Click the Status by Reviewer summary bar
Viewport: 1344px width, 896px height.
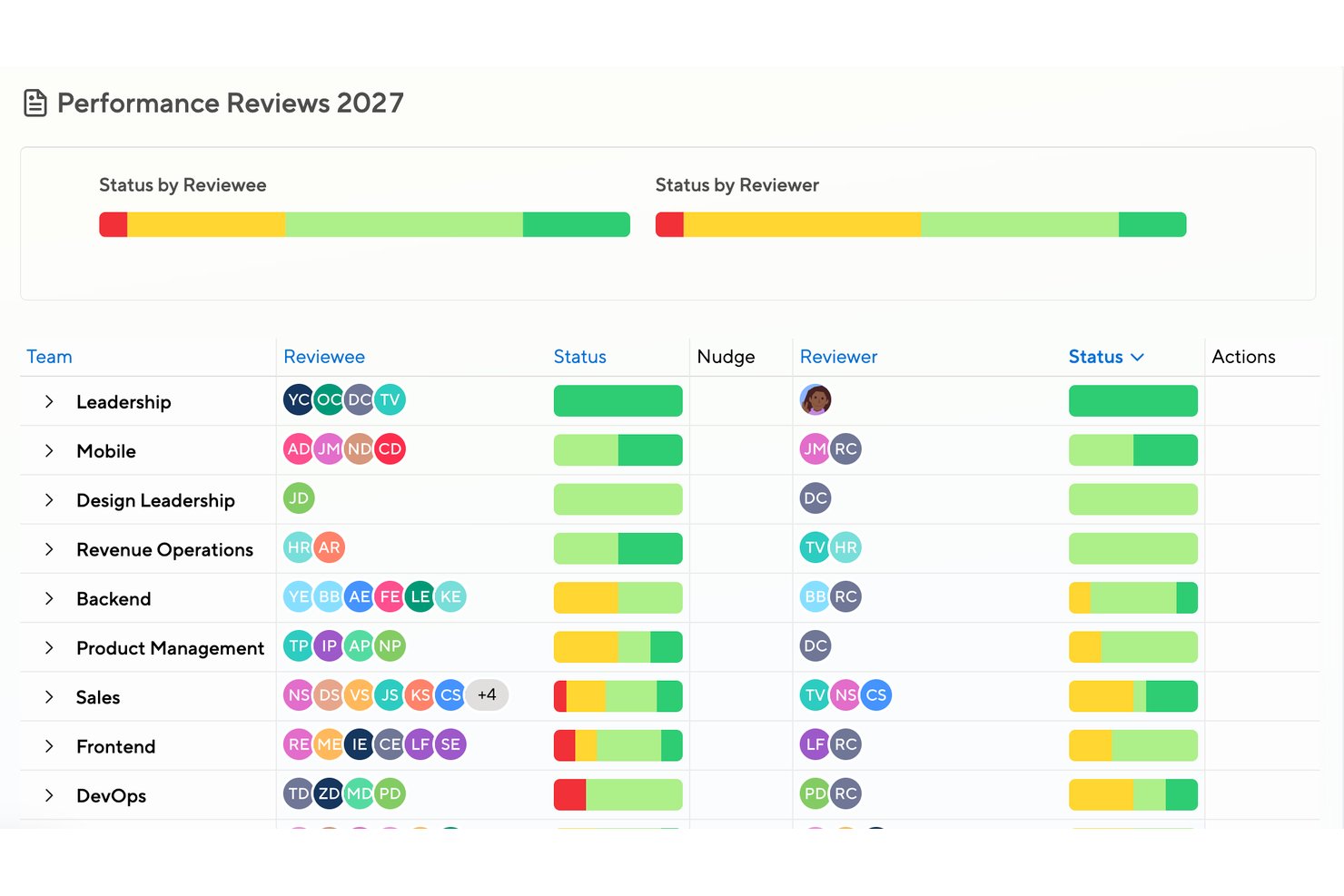921,224
